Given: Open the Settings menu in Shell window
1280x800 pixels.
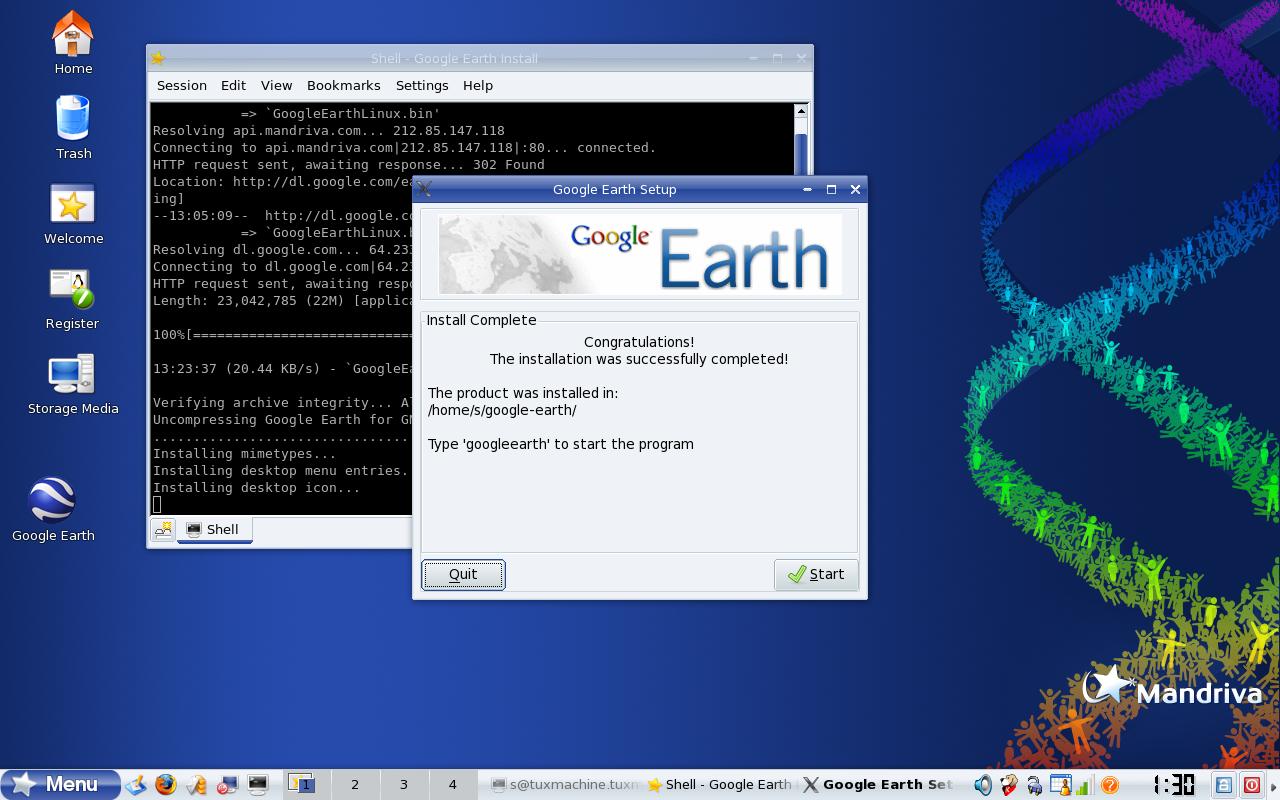Looking at the screenshot, I should 422,85.
